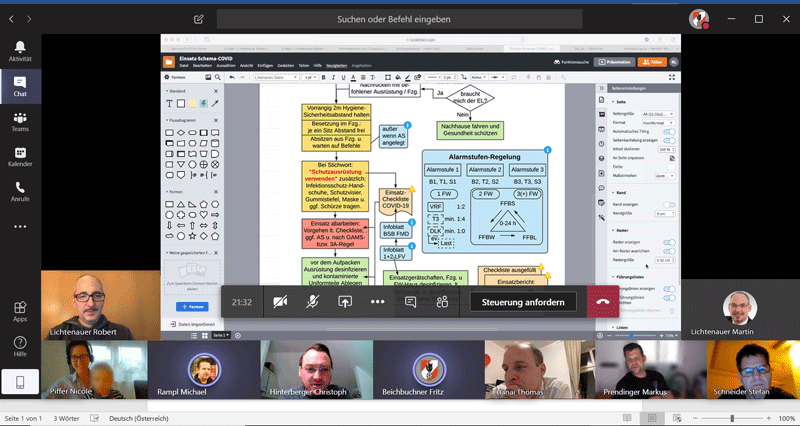800x426 pixels.
Task: Toggle italic formatting in Lucidchart toolbar
Action: tap(333, 78)
